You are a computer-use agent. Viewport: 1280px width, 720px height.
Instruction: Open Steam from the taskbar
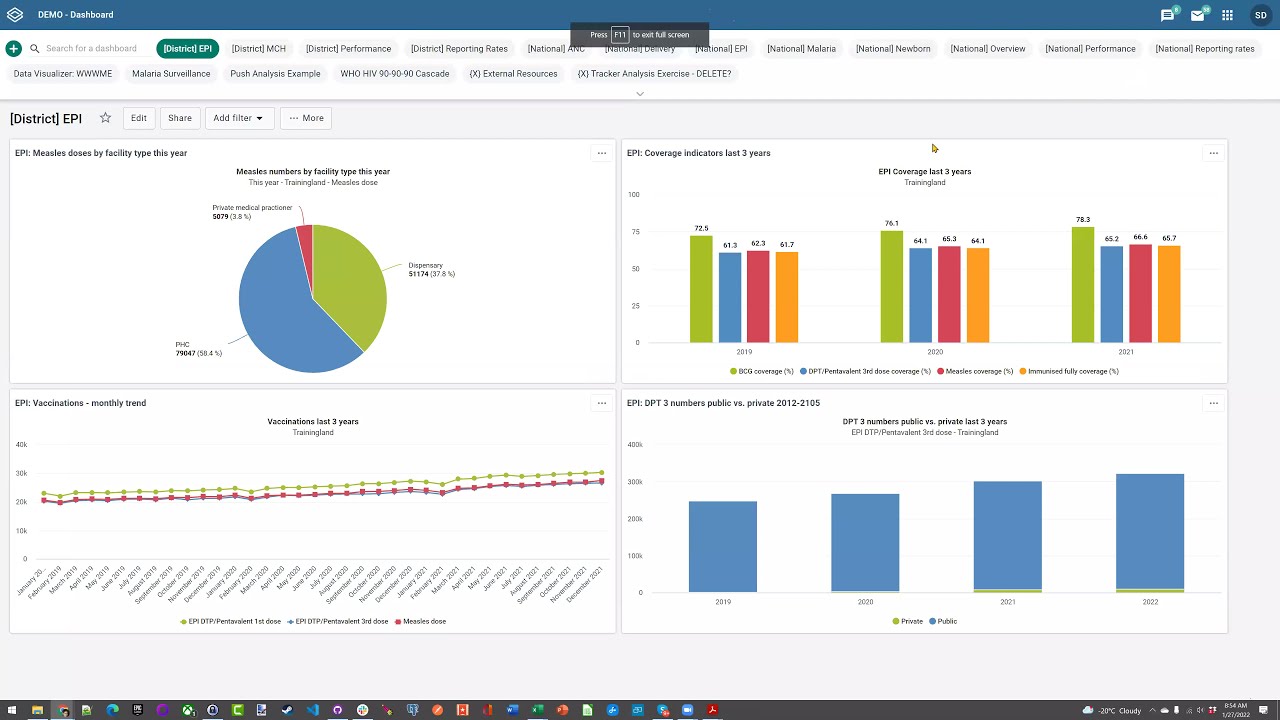pos(287,710)
